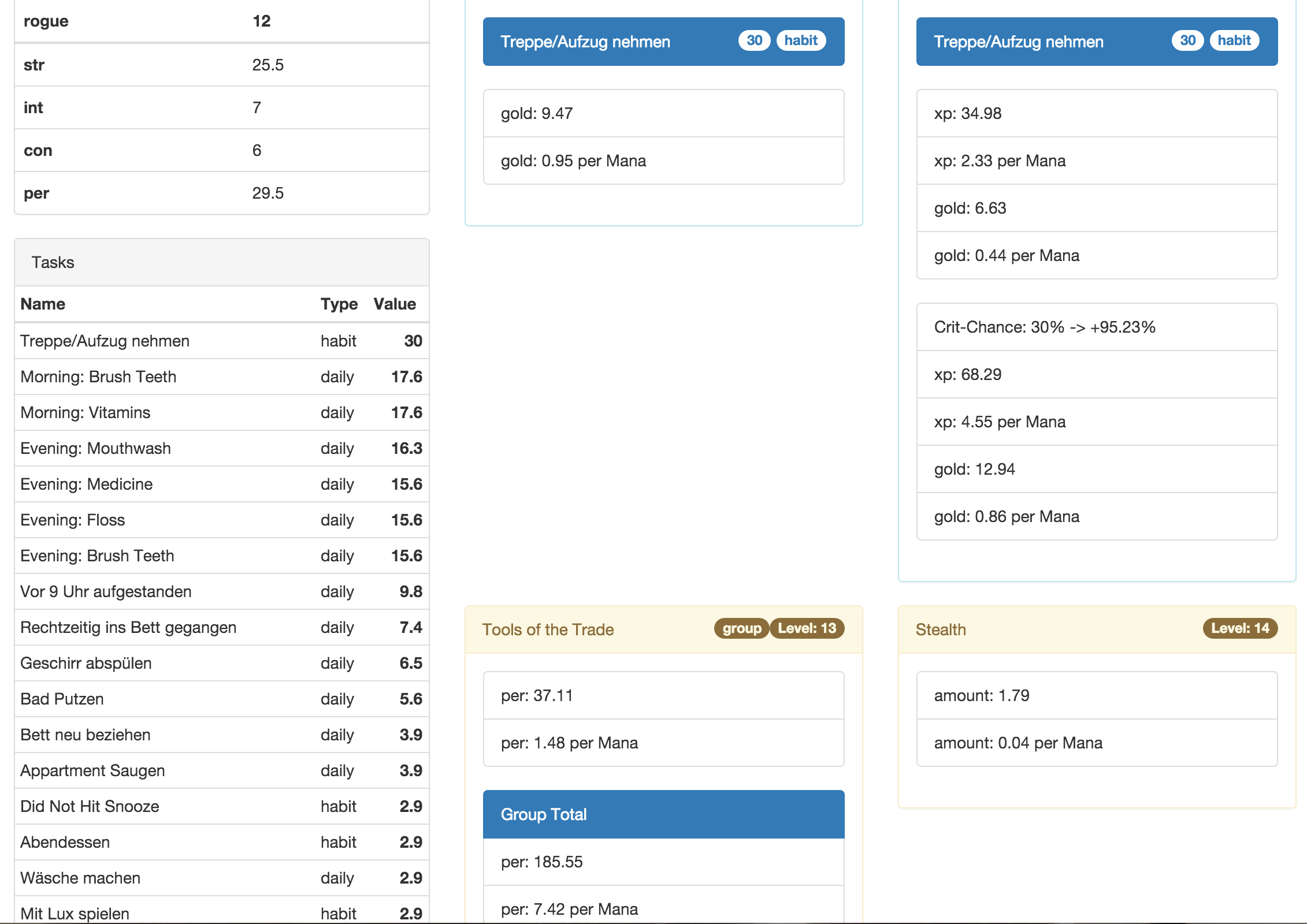Click the 30 badge in the gold-only card

click(x=754, y=40)
